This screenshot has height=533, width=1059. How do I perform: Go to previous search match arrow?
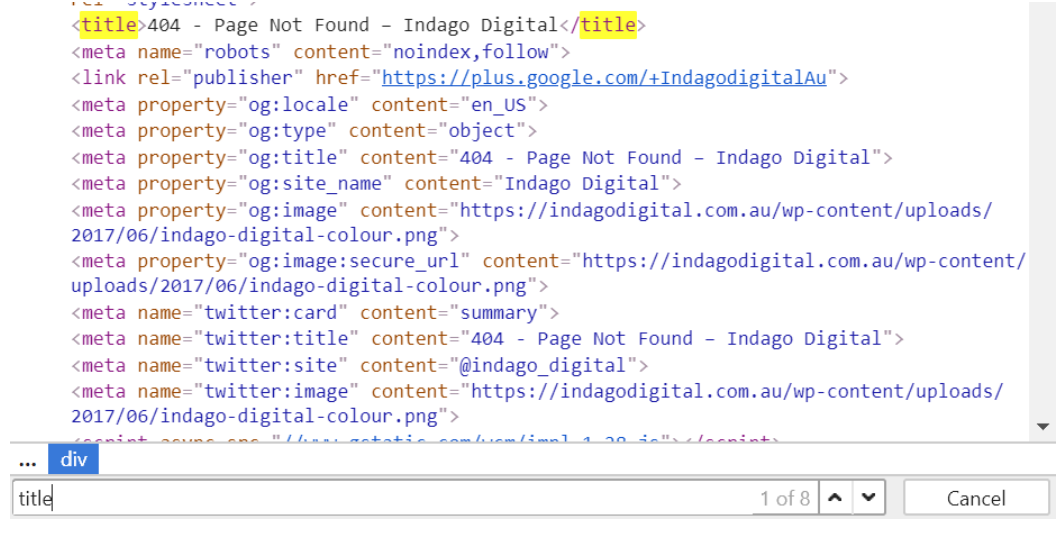tap(835, 499)
